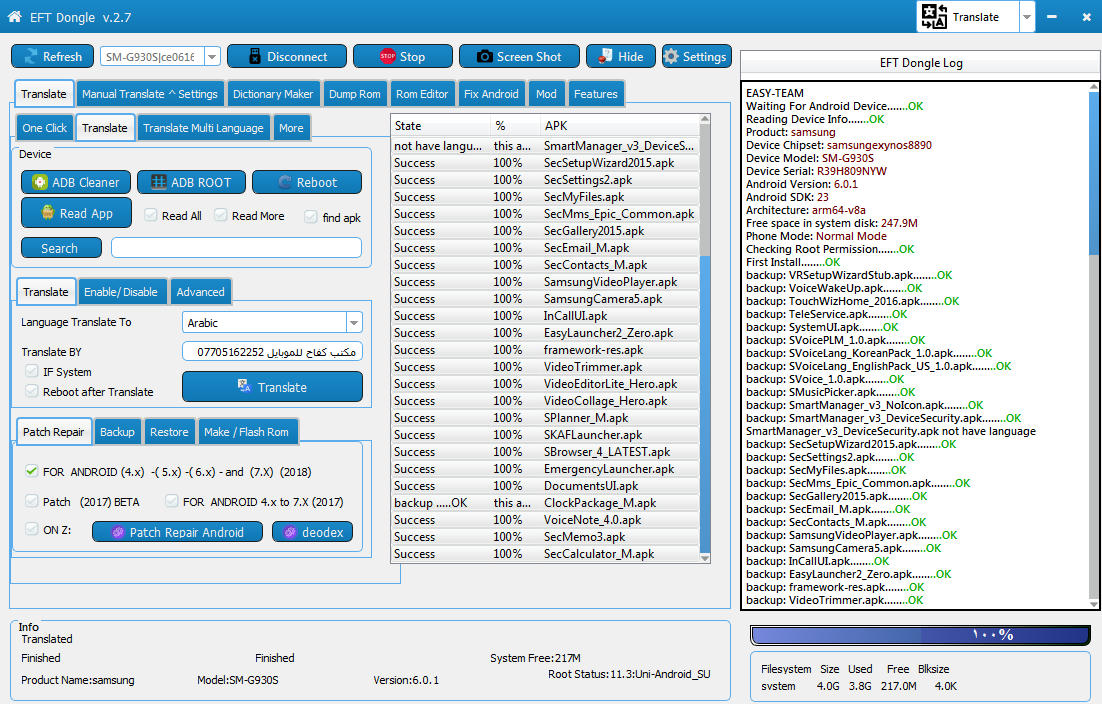The width and height of the screenshot is (1102, 704).
Task: Open Make / Flash Rom tab
Action: 246,431
